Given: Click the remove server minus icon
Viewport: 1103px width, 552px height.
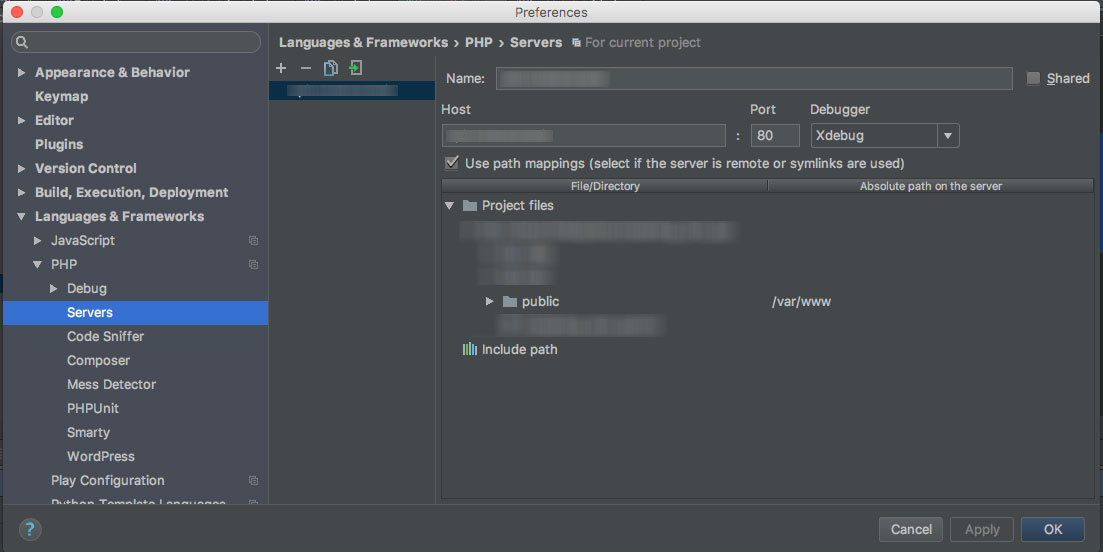Looking at the screenshot, I should (x=305, y=68).
